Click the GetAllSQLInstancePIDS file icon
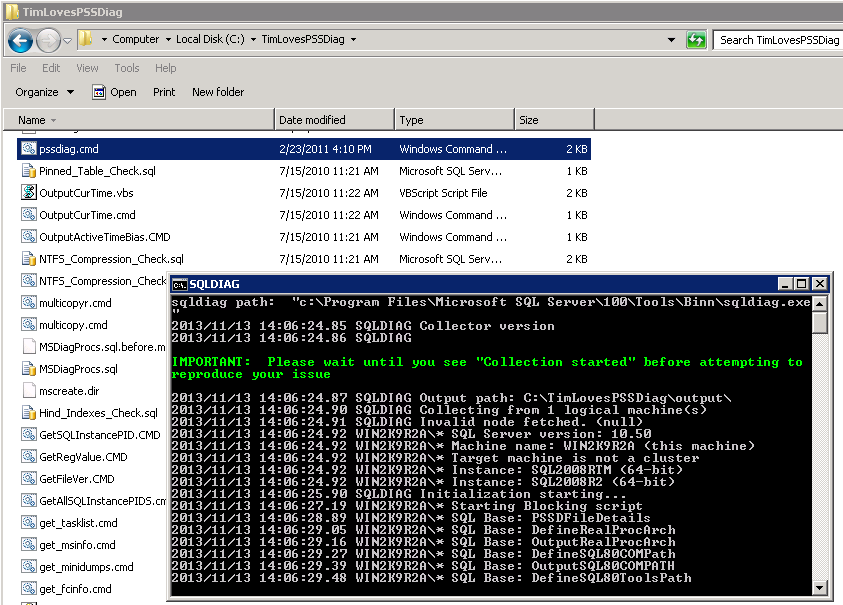The image size is (843, 605). (29, 501)
